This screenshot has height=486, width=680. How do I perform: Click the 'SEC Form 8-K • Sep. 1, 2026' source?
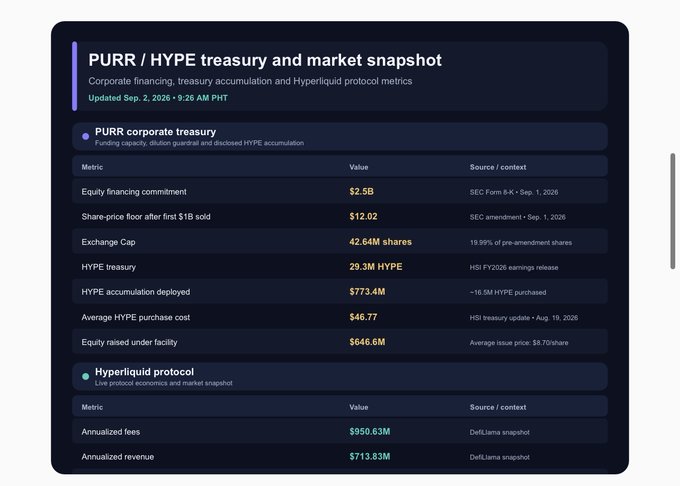pos(514,192)
